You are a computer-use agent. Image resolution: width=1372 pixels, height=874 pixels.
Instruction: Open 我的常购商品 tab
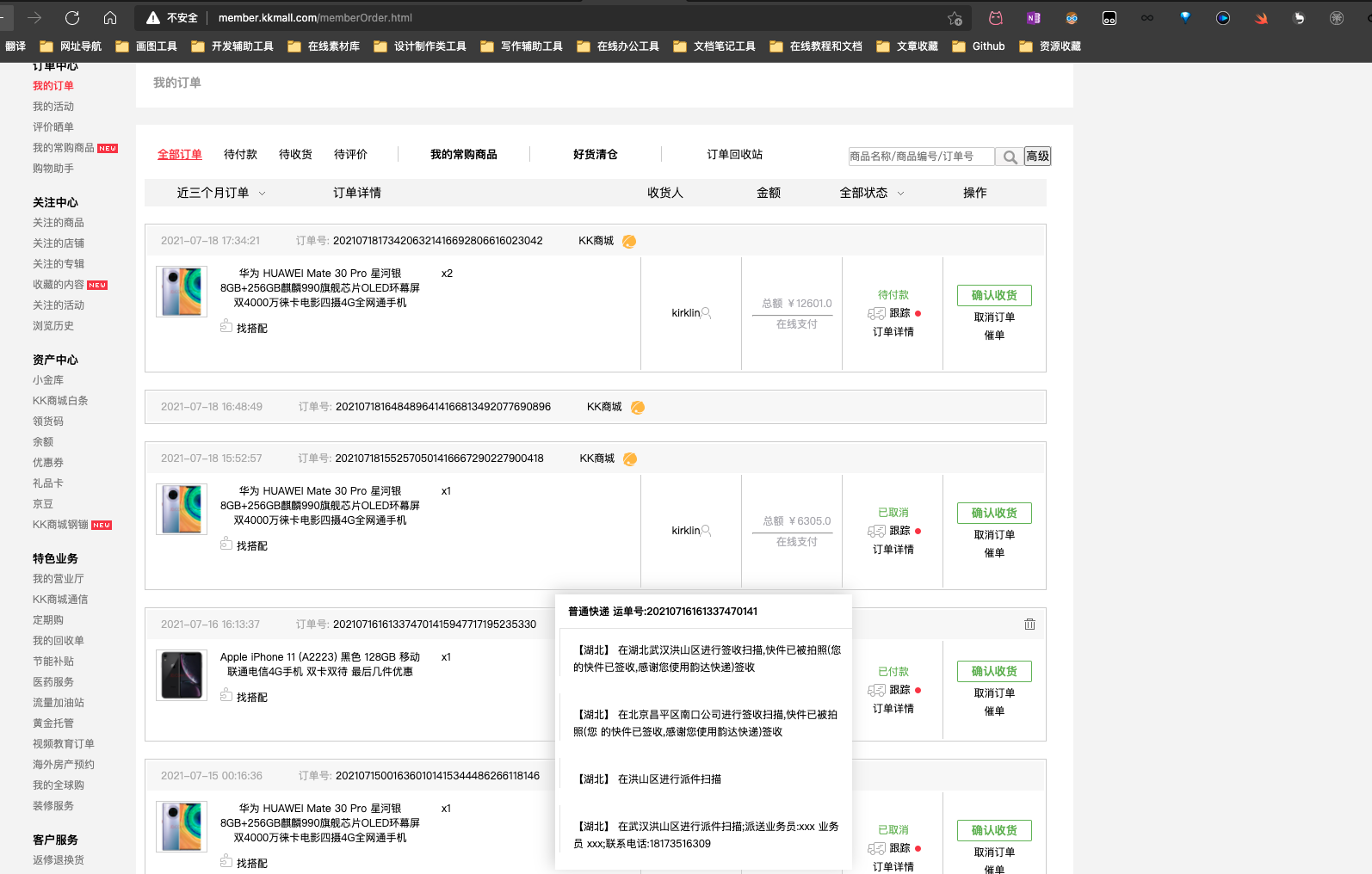pos(464,155)
